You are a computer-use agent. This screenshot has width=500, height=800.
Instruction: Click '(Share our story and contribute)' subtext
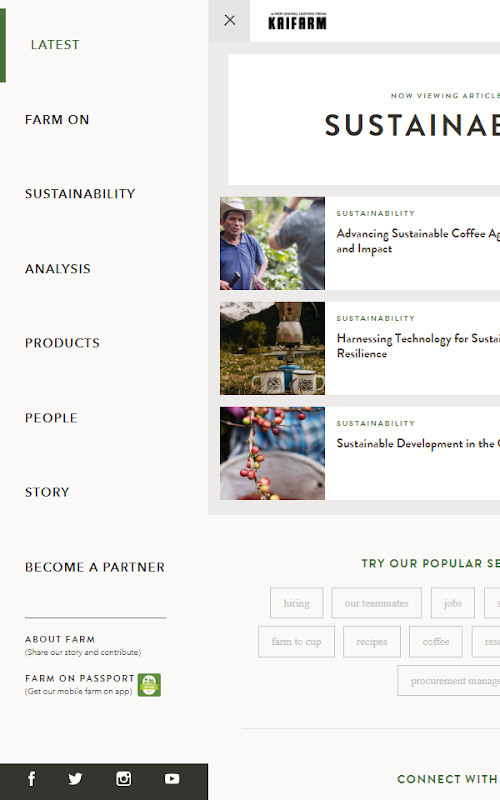(x=83, y=652)
